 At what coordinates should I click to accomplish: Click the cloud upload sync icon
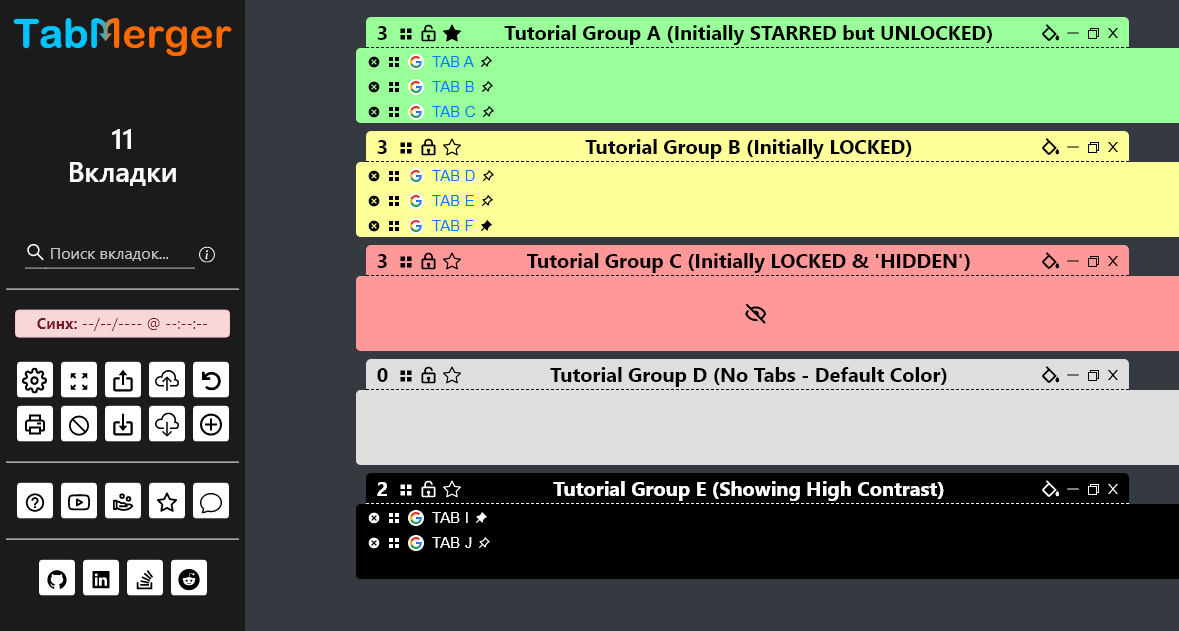pyautogui.click(x=167, y=381)
